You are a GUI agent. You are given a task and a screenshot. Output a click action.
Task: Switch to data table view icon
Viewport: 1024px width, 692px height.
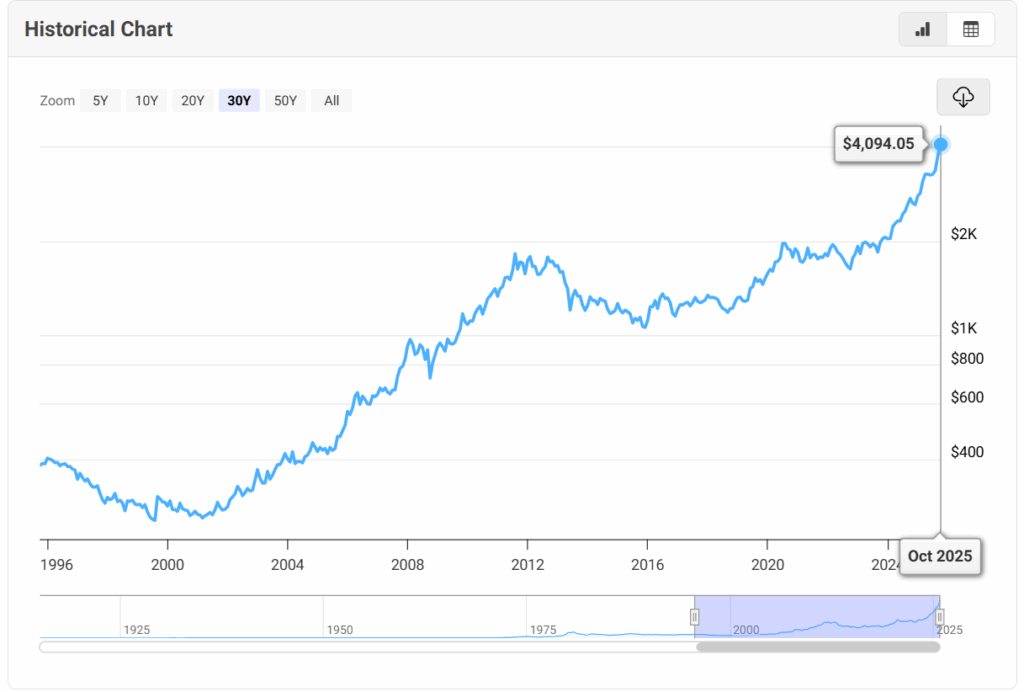click(970, 29)
